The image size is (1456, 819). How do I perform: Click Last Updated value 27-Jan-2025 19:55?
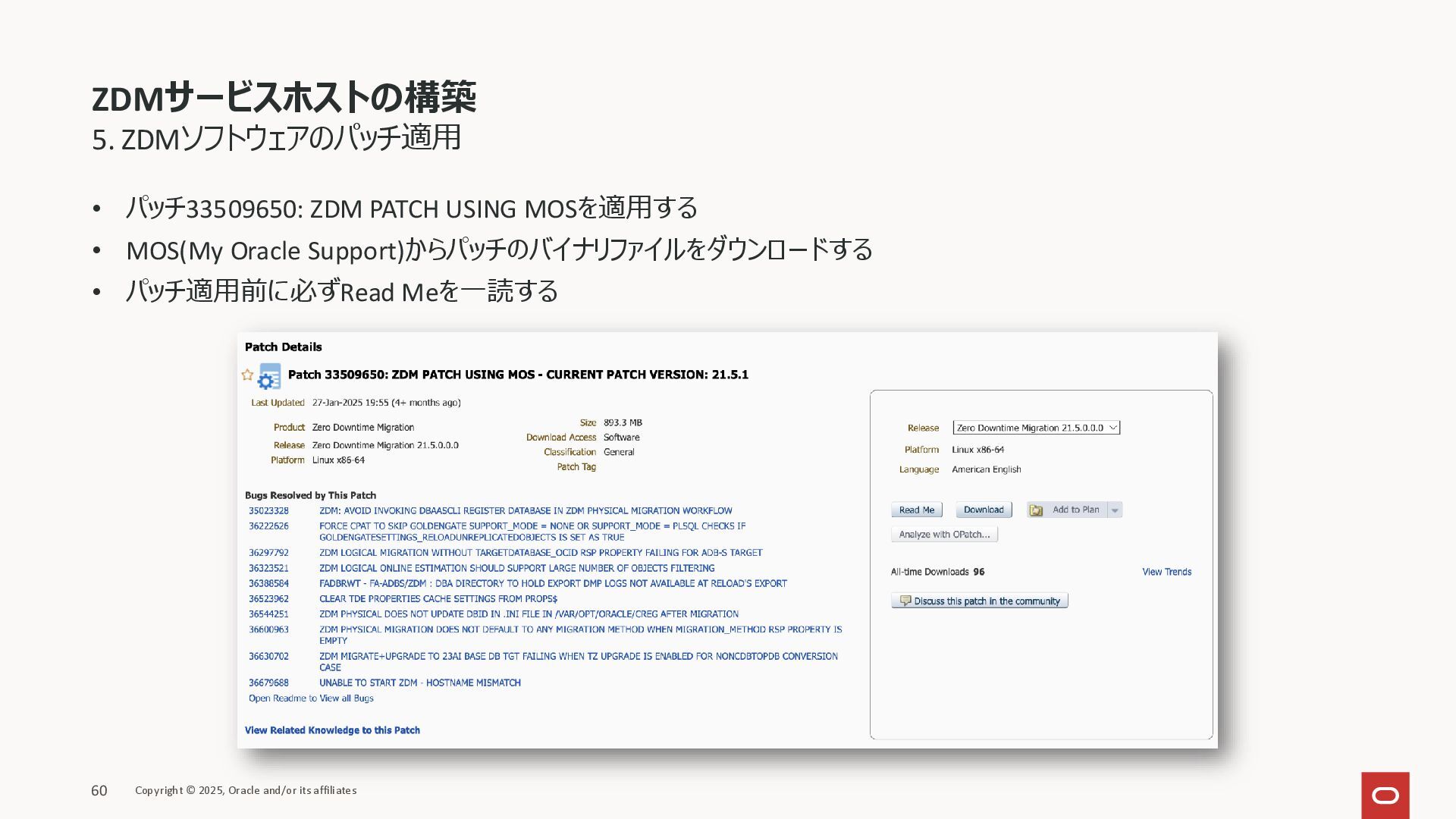(386, 403)
